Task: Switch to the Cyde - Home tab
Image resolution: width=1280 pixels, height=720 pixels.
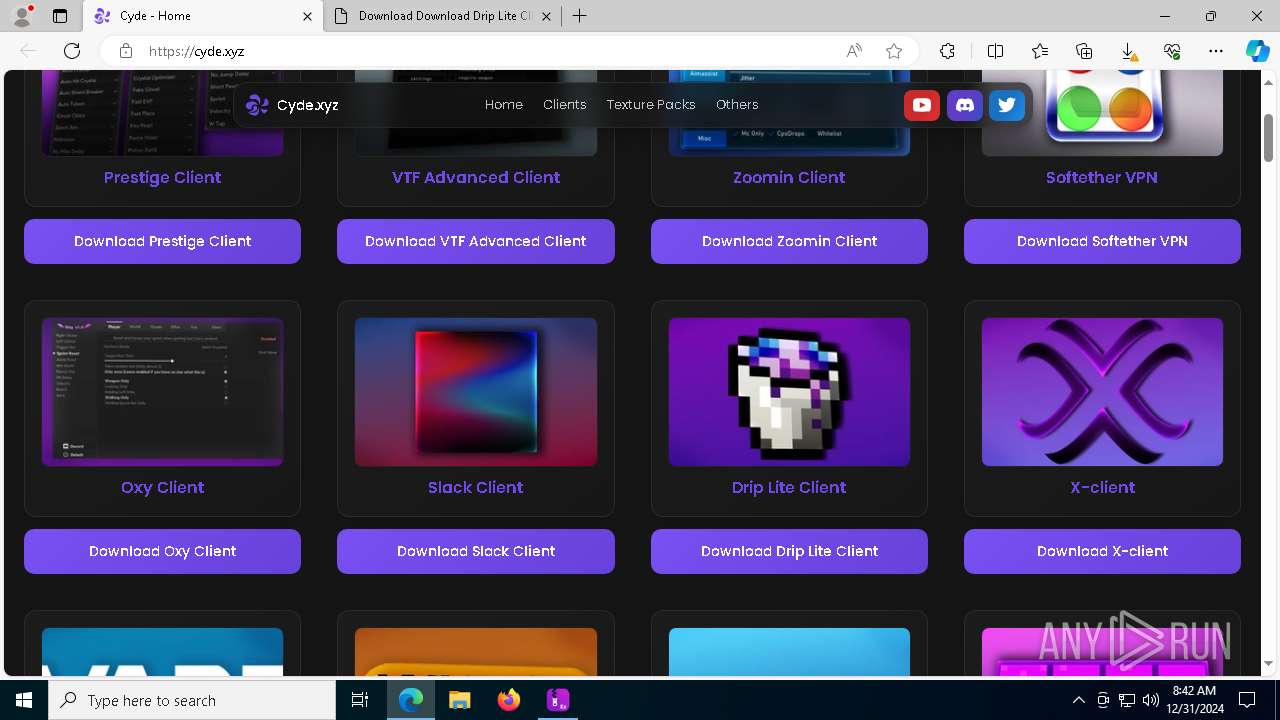Action: [203, 16]
